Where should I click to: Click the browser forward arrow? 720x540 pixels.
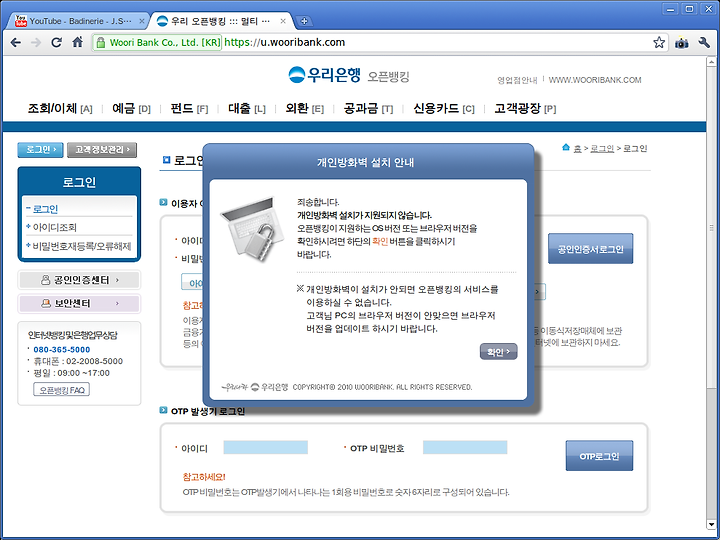[x=36, y=43]
